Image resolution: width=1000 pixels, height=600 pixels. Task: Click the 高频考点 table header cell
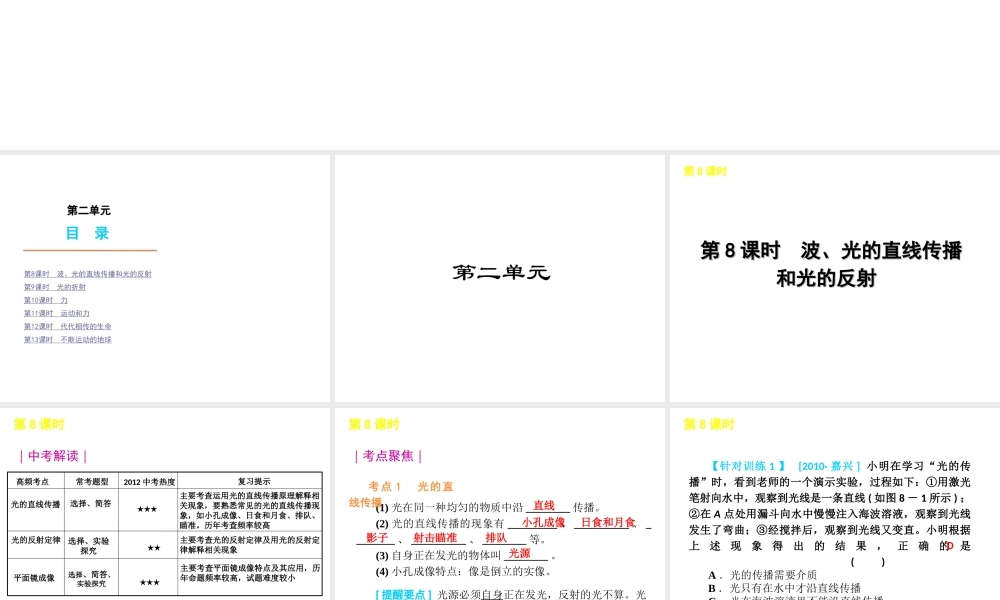pos(36,481)
